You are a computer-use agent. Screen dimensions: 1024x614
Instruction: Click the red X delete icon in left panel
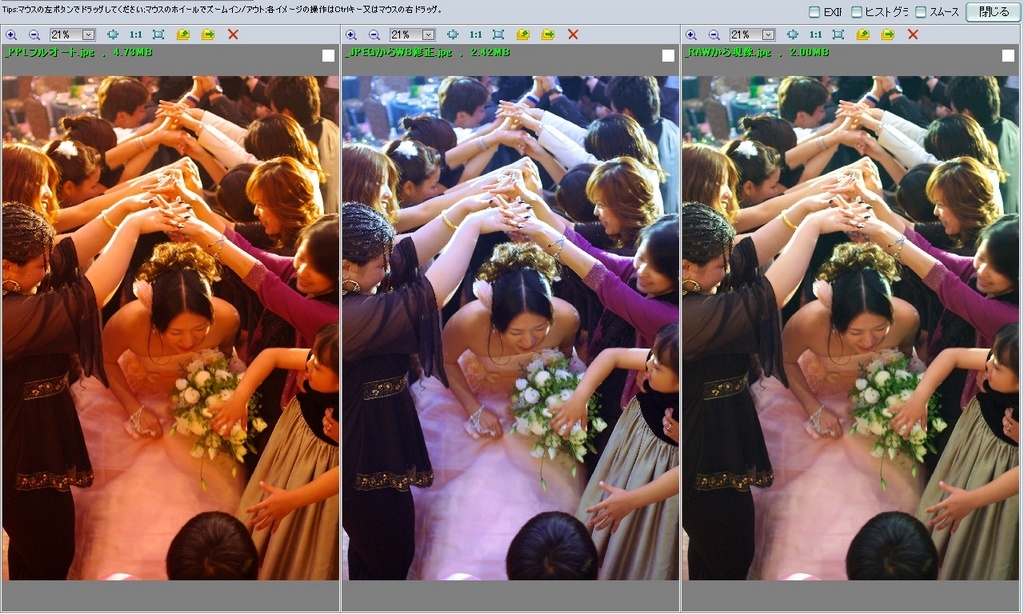[233, 35]
